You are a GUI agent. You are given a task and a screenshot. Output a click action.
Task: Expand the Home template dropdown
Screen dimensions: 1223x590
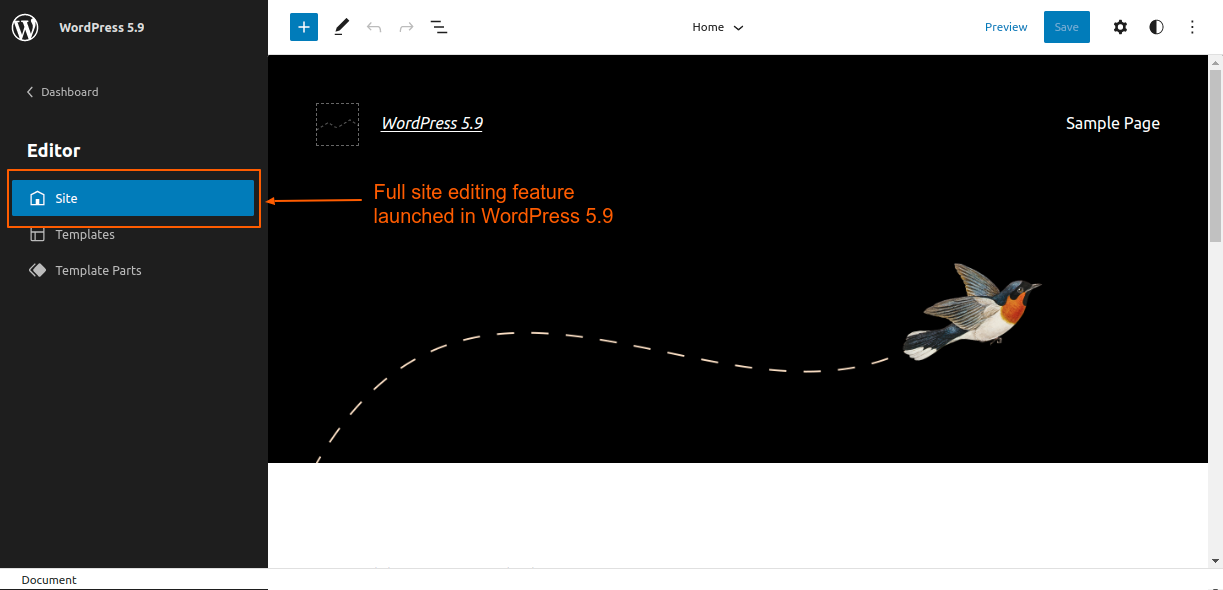click(718, 27)
